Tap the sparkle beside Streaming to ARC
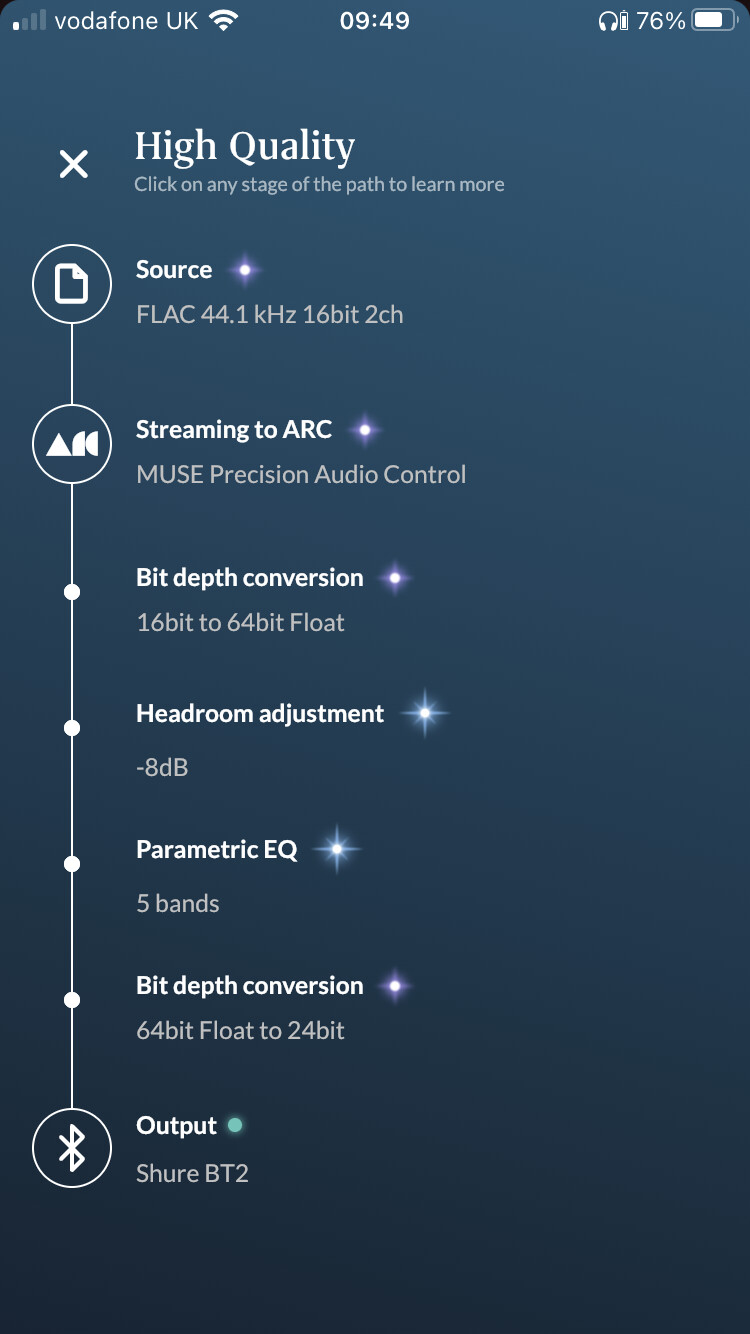 pos(365,430)
